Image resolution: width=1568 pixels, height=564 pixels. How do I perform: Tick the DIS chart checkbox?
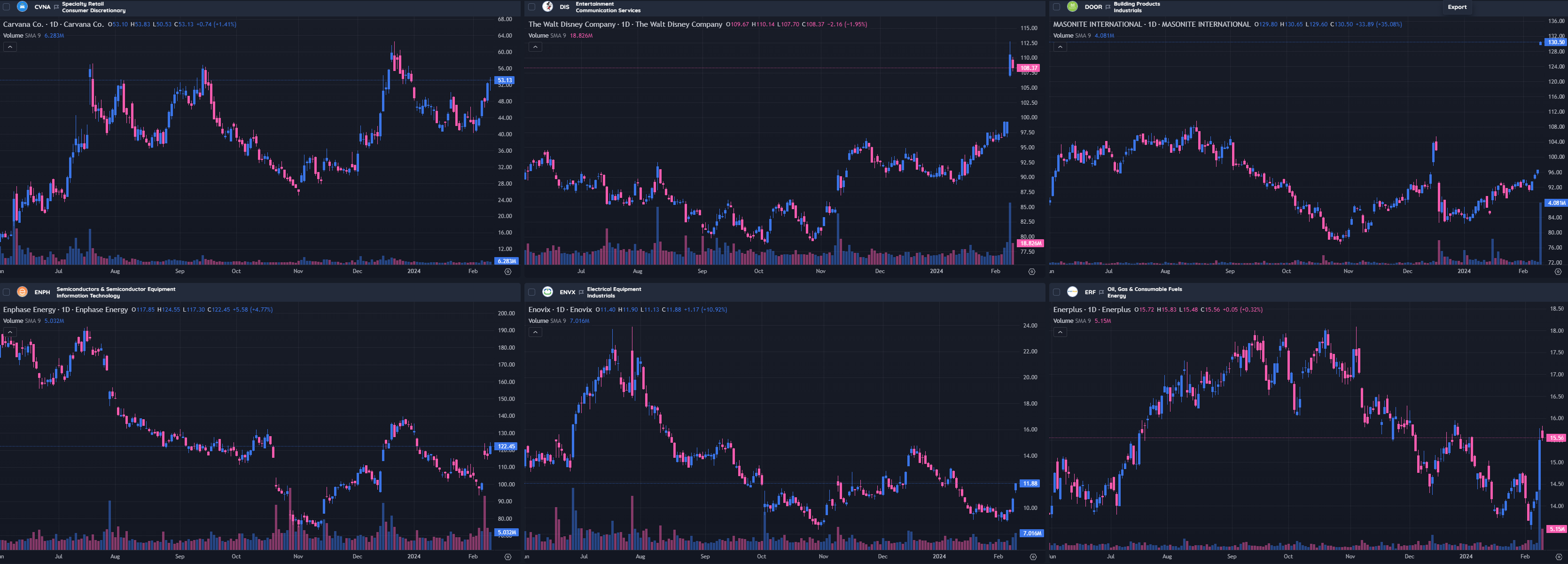531,7
